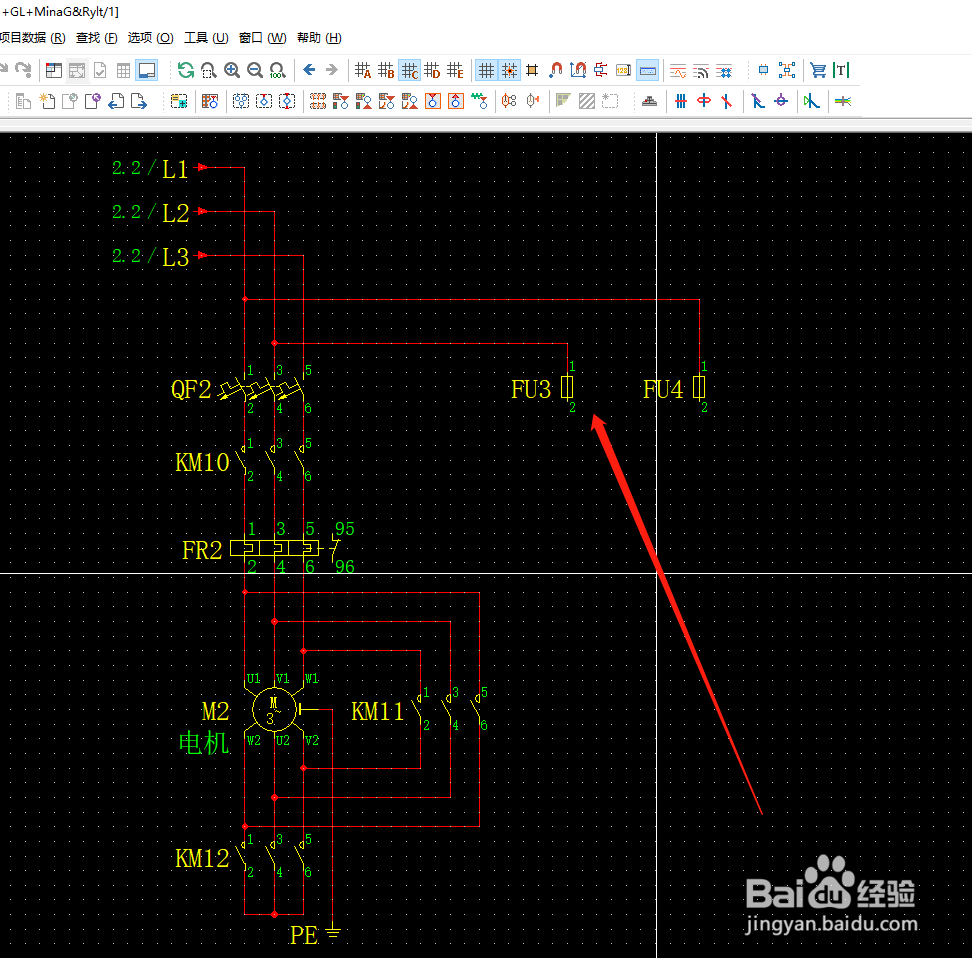Open the 帮助 (H) menu
The width and height of the screenshot is (972, 958).
pos(319,38)
